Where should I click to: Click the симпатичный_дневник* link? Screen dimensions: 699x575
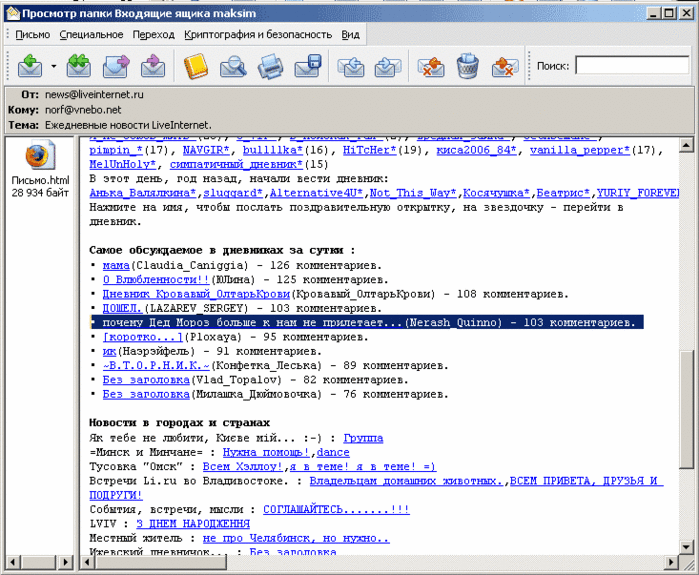click(x=236, y=164)
